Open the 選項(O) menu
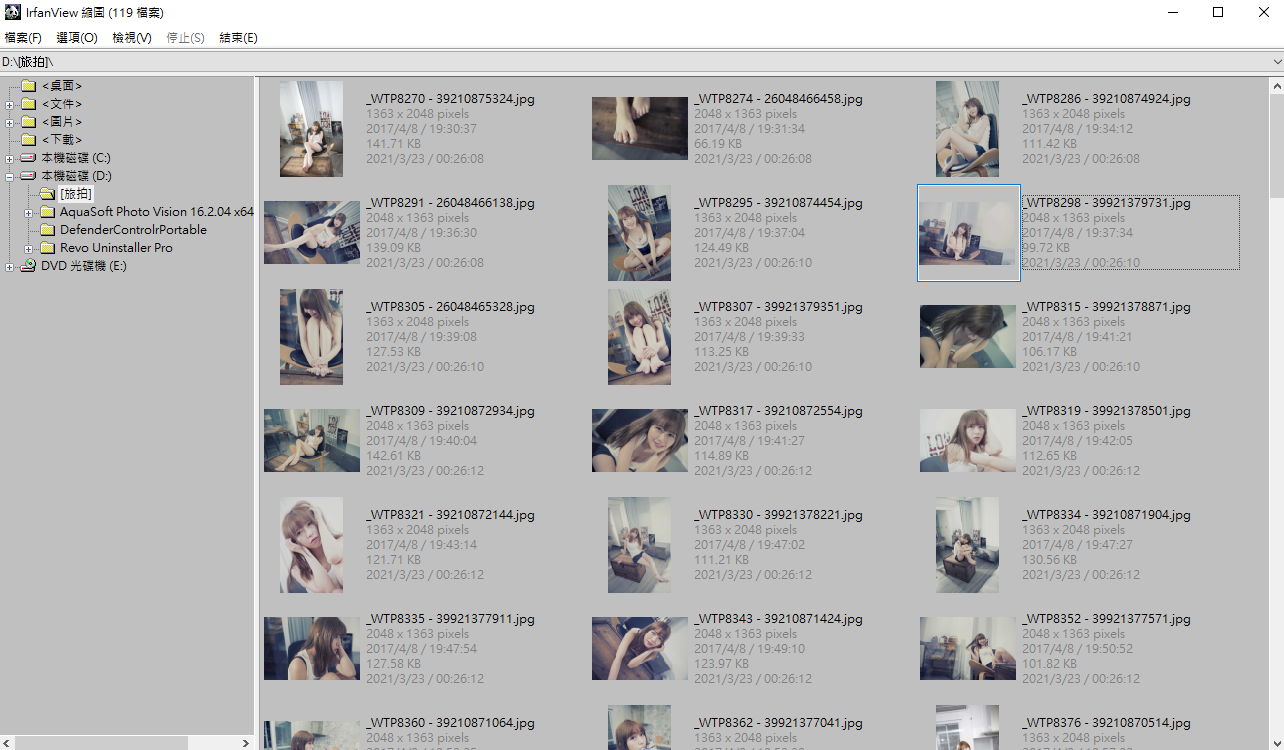Image resolution: width=1284 pixels, height=750 pixels. coord(76,37)
